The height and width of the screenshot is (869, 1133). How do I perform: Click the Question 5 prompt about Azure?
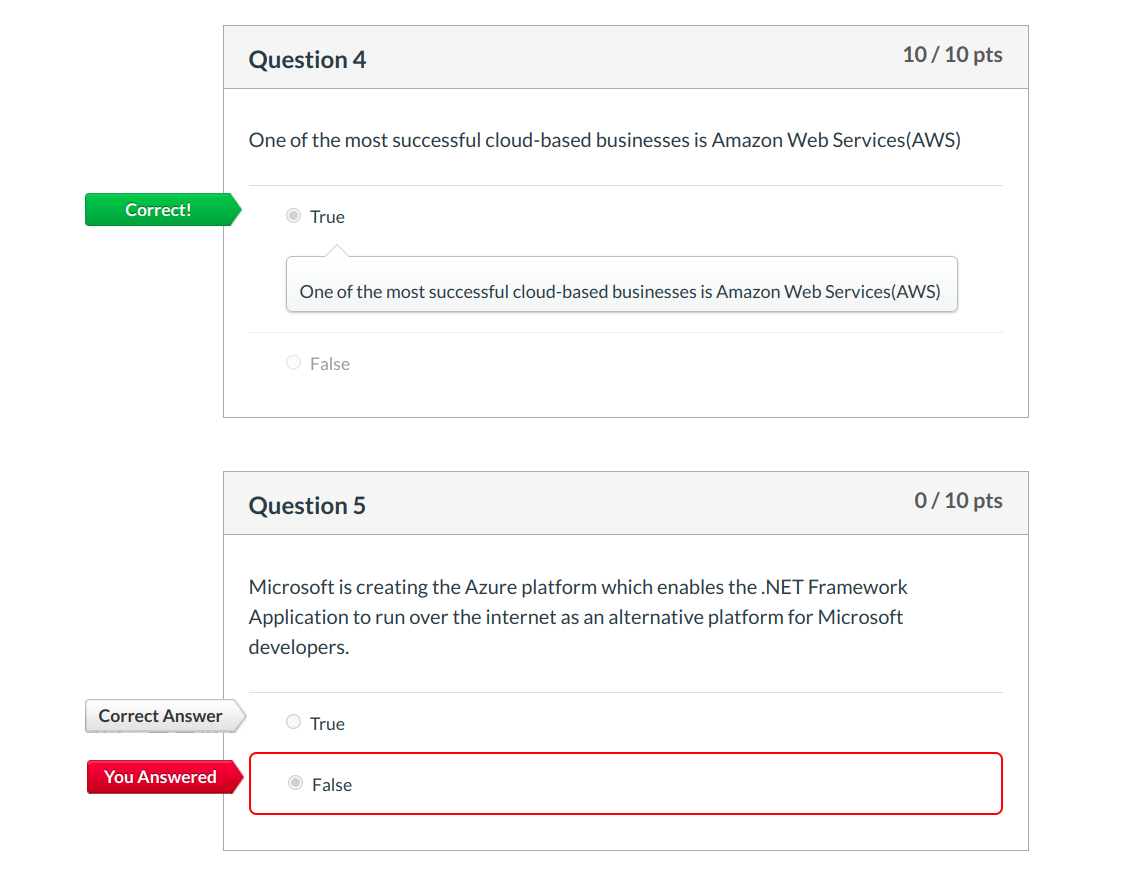pyautogui.click(x=578, y=617)
